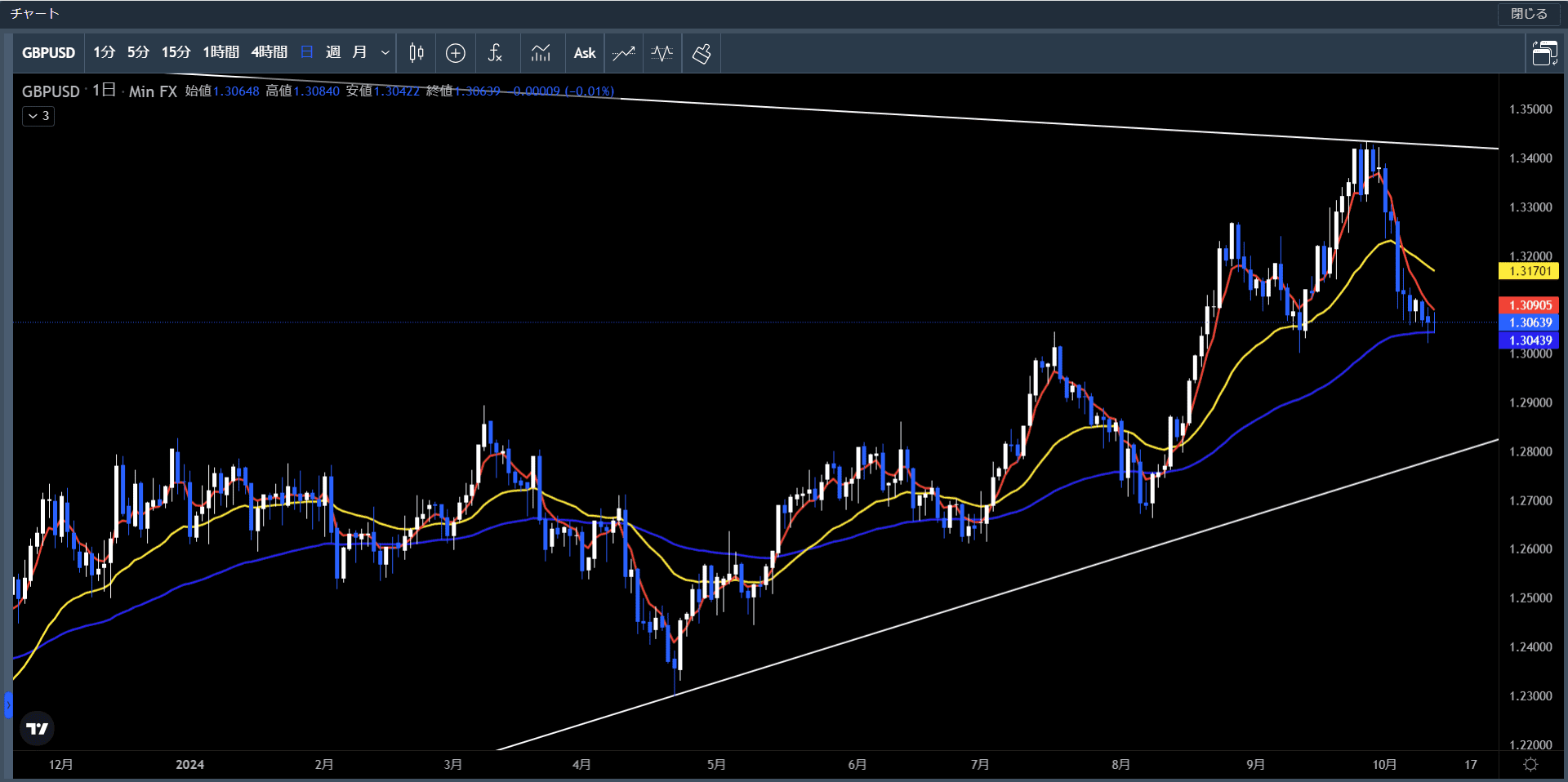Switch to the 4時間 timeframe

(269, 53)
